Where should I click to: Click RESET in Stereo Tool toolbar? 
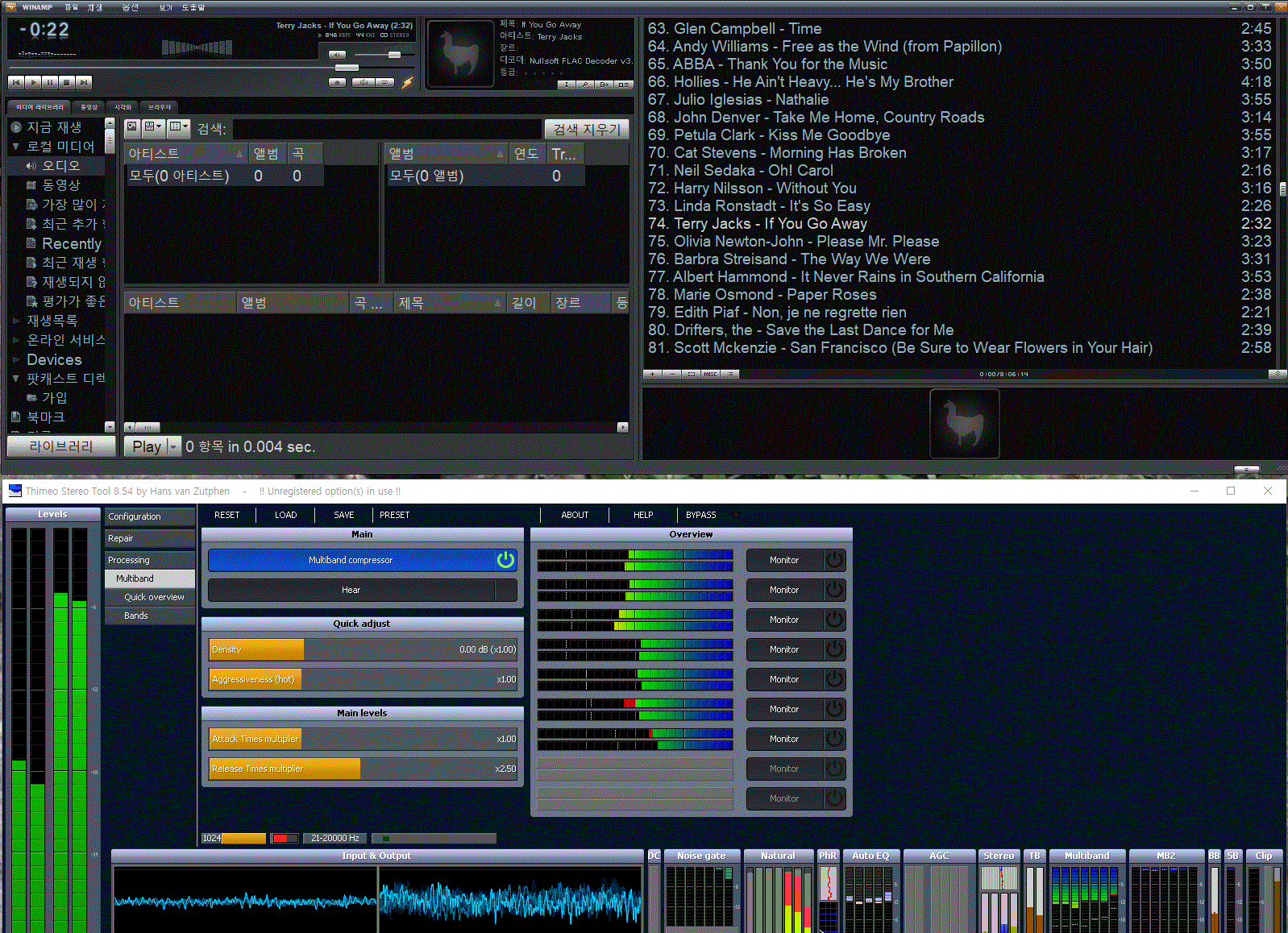click(227, 515)
